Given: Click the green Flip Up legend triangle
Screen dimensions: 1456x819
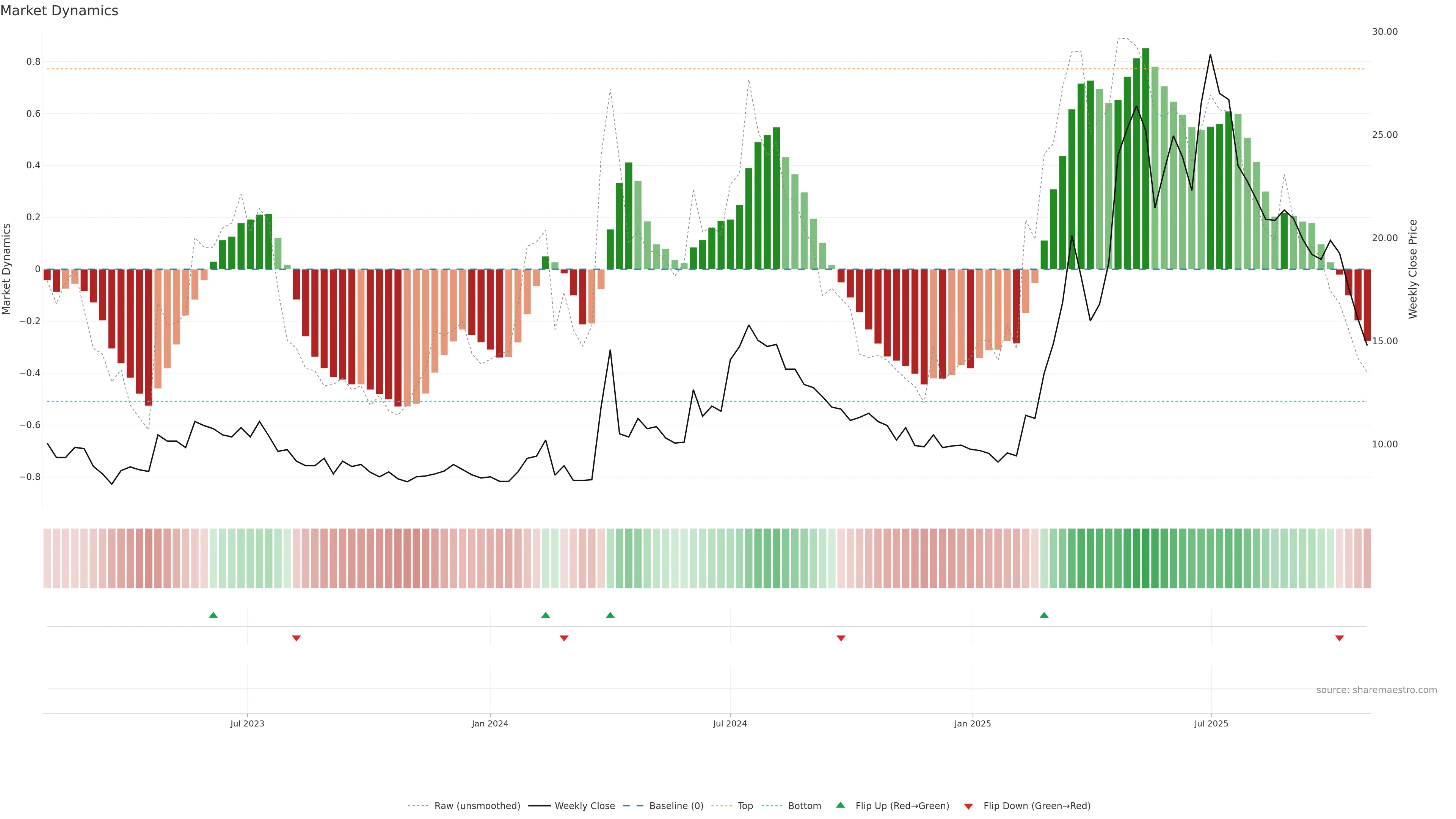Looking at the screenshot, I should click(x=841, y=805).
